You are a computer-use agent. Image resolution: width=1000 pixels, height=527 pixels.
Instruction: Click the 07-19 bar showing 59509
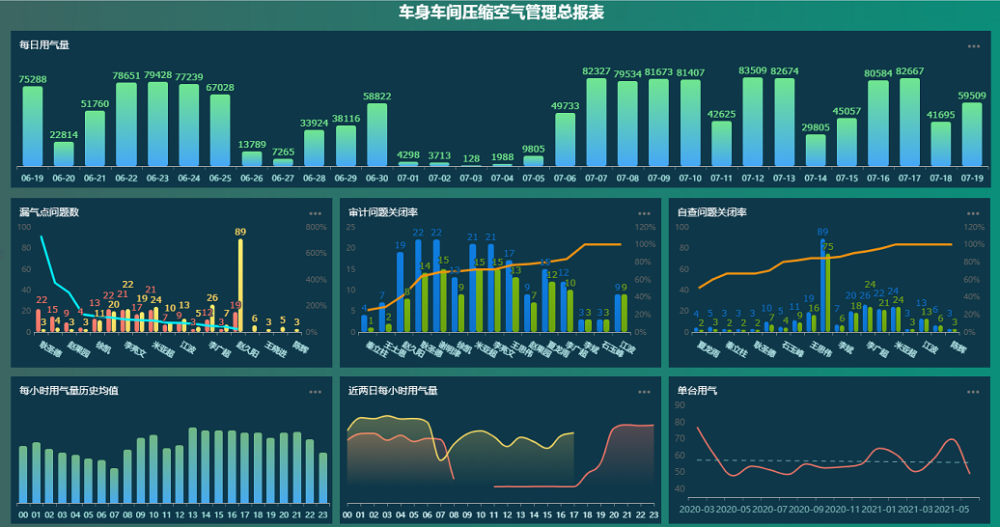[972, 135]
